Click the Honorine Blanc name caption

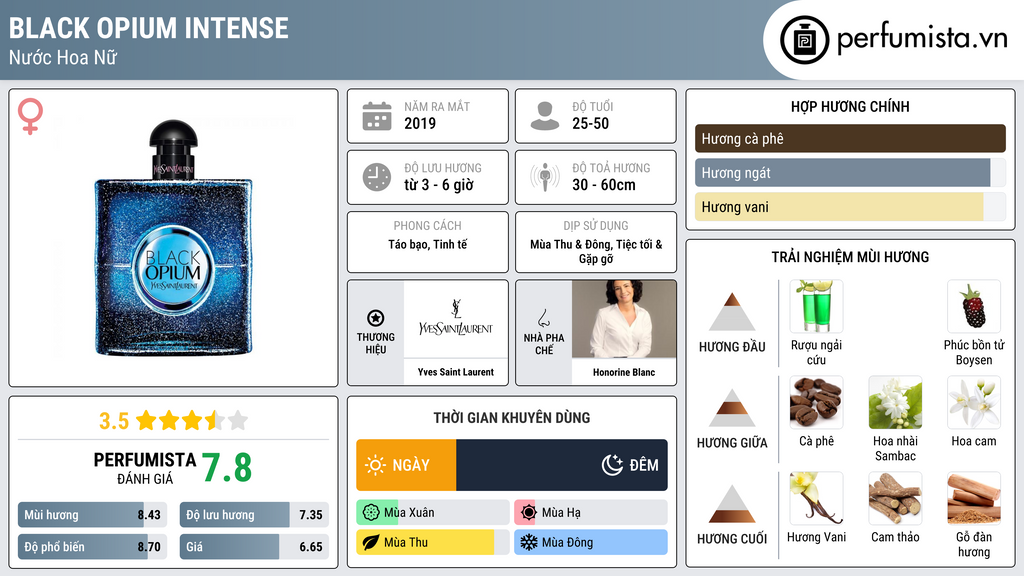(624, 372)
